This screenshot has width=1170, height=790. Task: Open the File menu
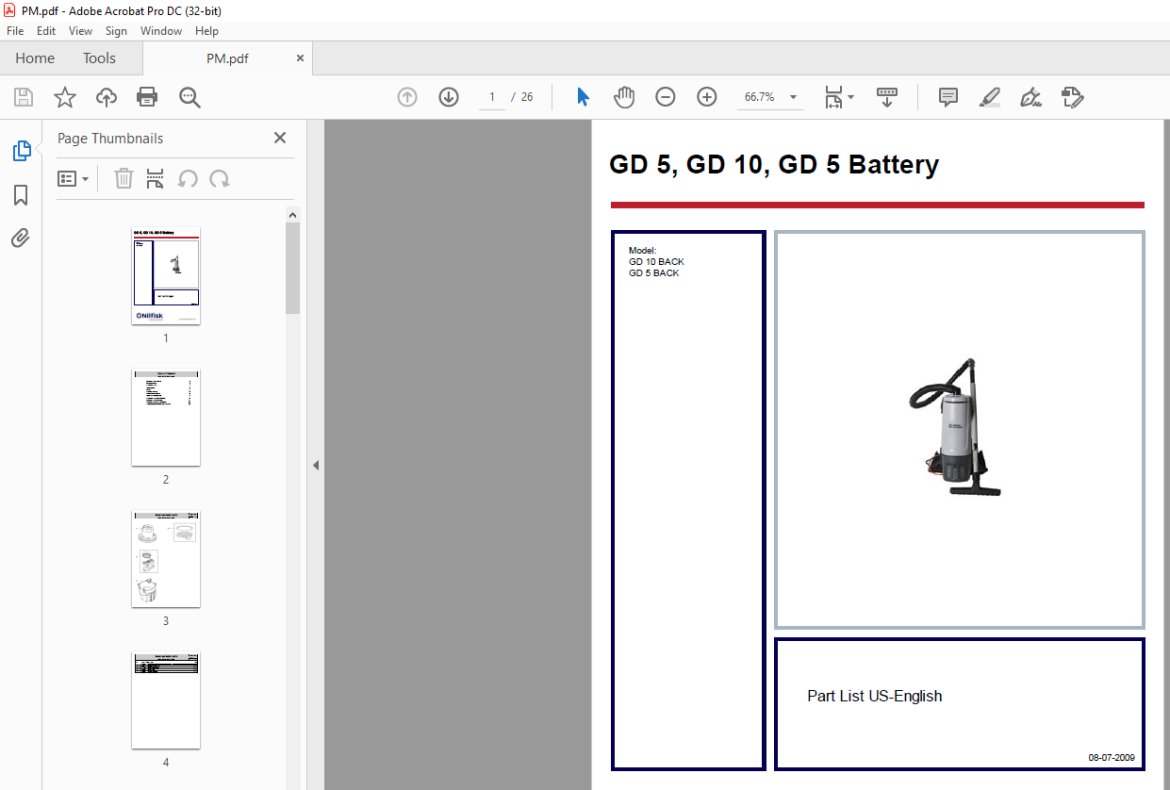(x=15, y=31)
